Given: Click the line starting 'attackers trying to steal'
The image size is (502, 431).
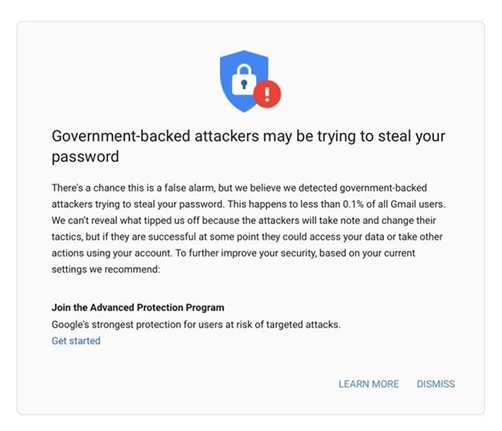Looking at the screenshot, I should [x=248, y=204].
